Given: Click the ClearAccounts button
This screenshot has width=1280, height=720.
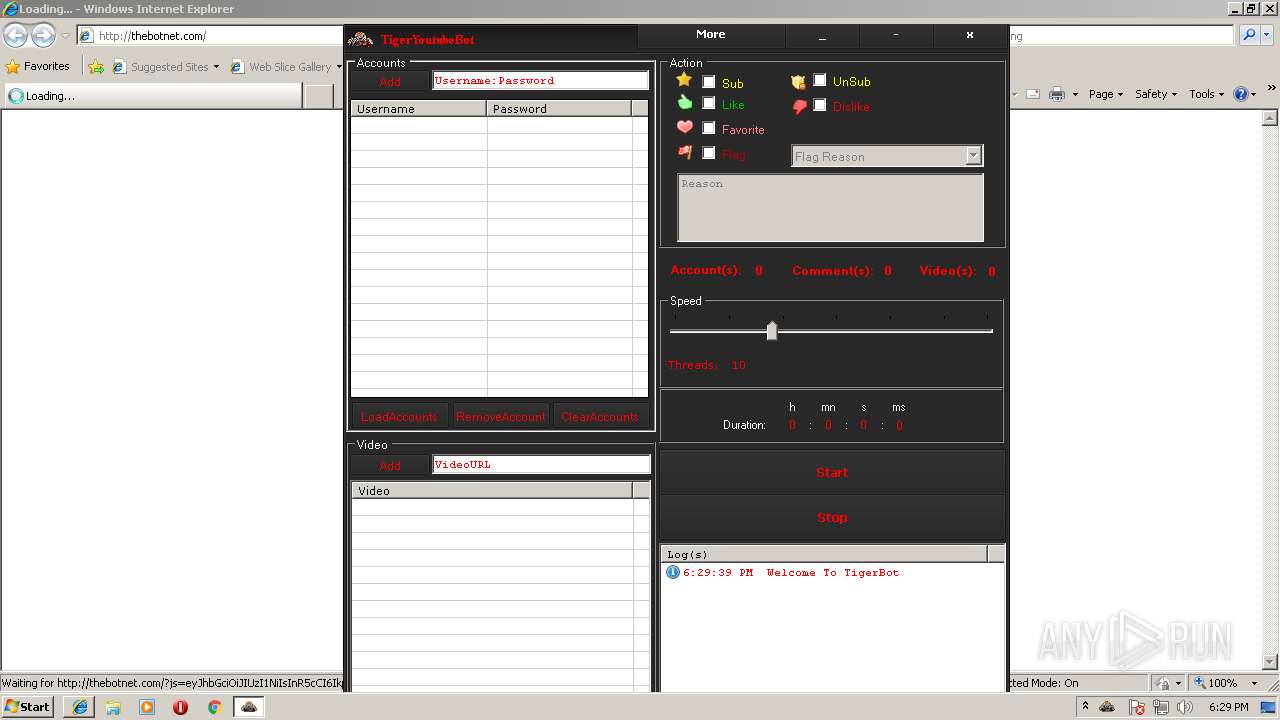Looking at the screenshot, I should click(599, 416).
